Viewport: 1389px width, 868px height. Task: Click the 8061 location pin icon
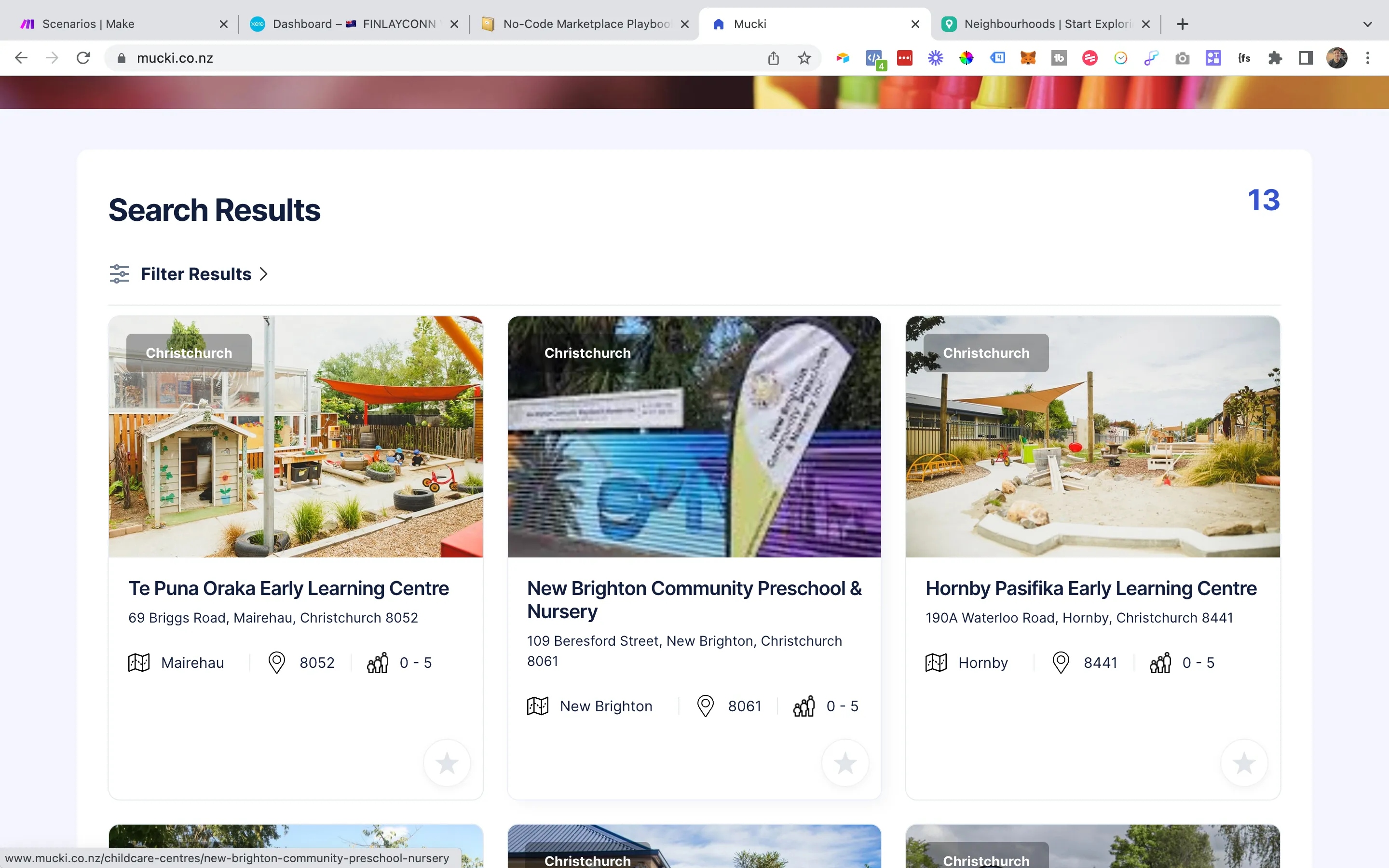[706, 706]
